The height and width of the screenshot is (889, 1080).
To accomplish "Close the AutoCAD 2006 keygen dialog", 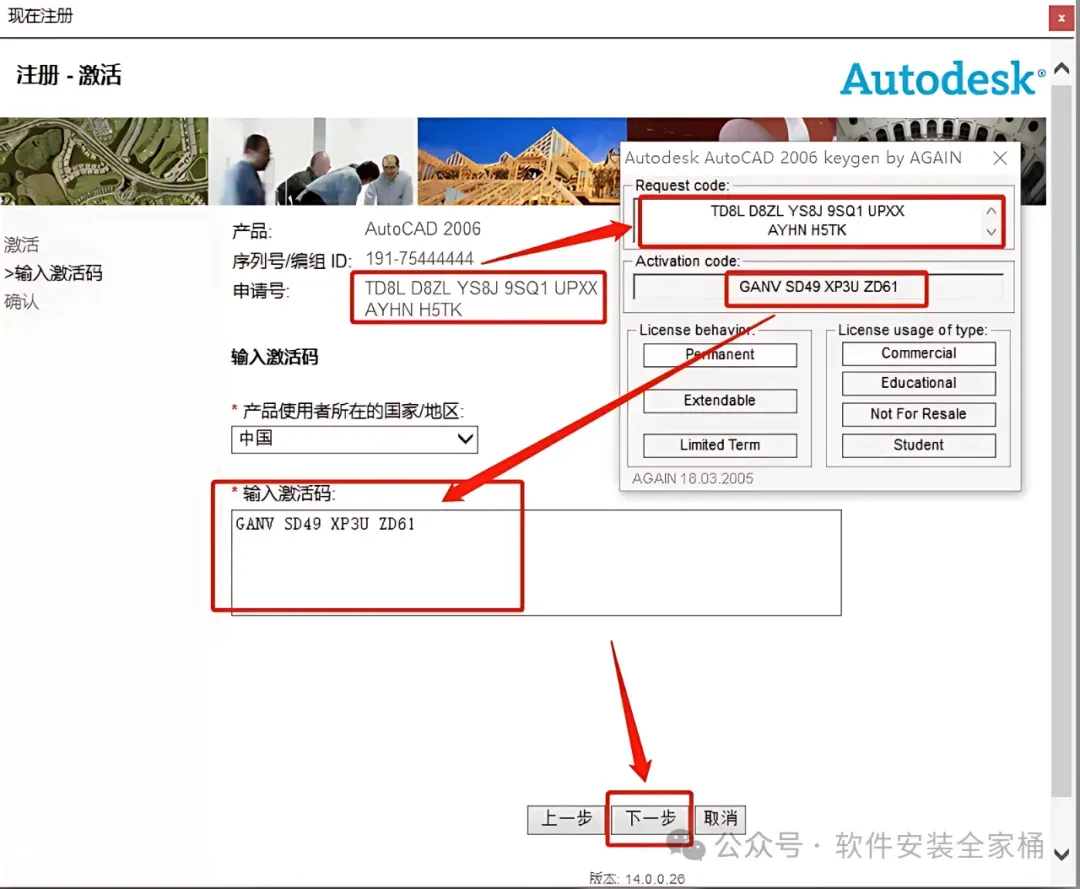I will 1000,158.
